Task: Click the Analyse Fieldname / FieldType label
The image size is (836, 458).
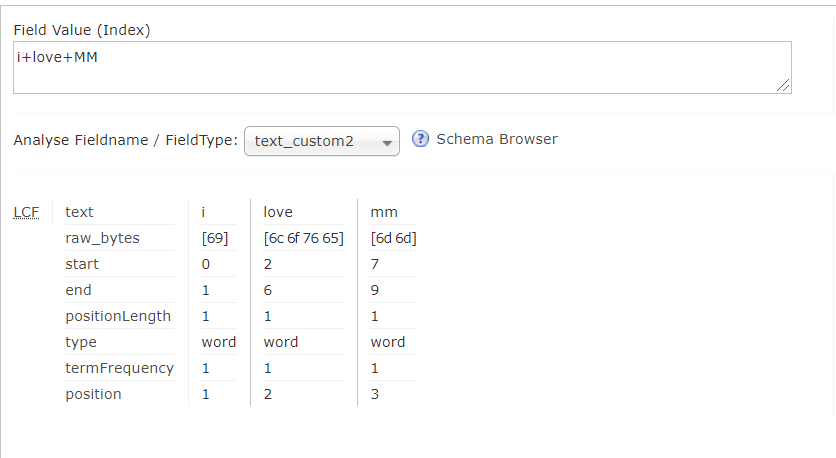Action: (125, 140)
